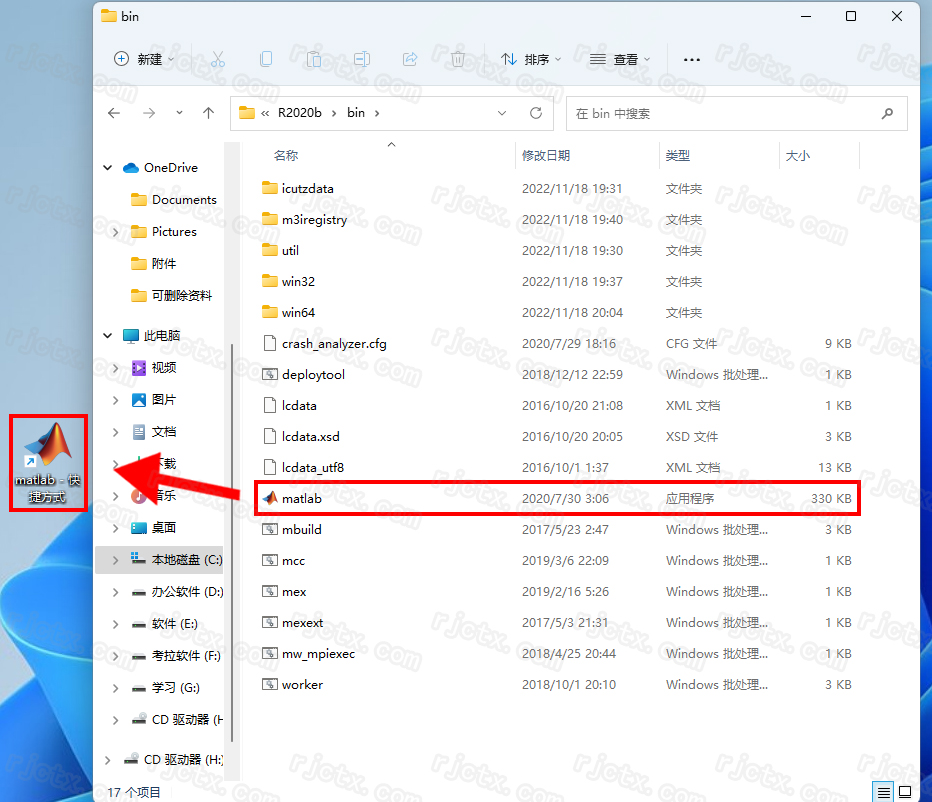Collapse the OneDrive tree node
Image resolution: width=932 pixels, height=802 pixels.
coord(108,168)
